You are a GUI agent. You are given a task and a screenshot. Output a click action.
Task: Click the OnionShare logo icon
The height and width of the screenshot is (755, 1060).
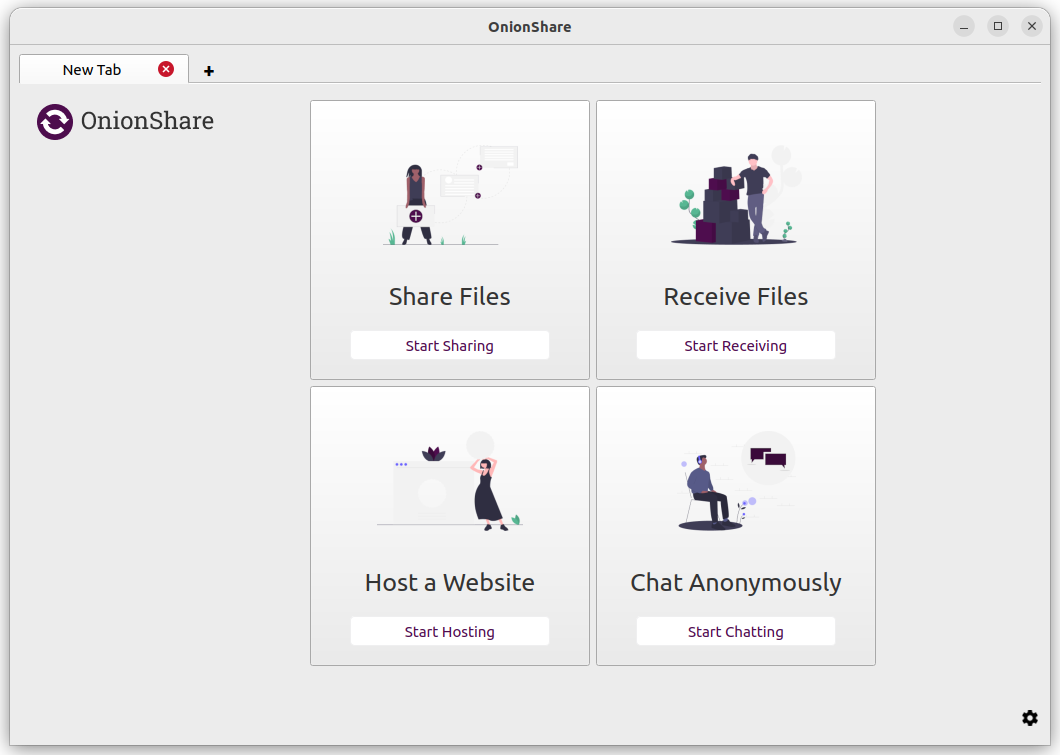point(54,121)
